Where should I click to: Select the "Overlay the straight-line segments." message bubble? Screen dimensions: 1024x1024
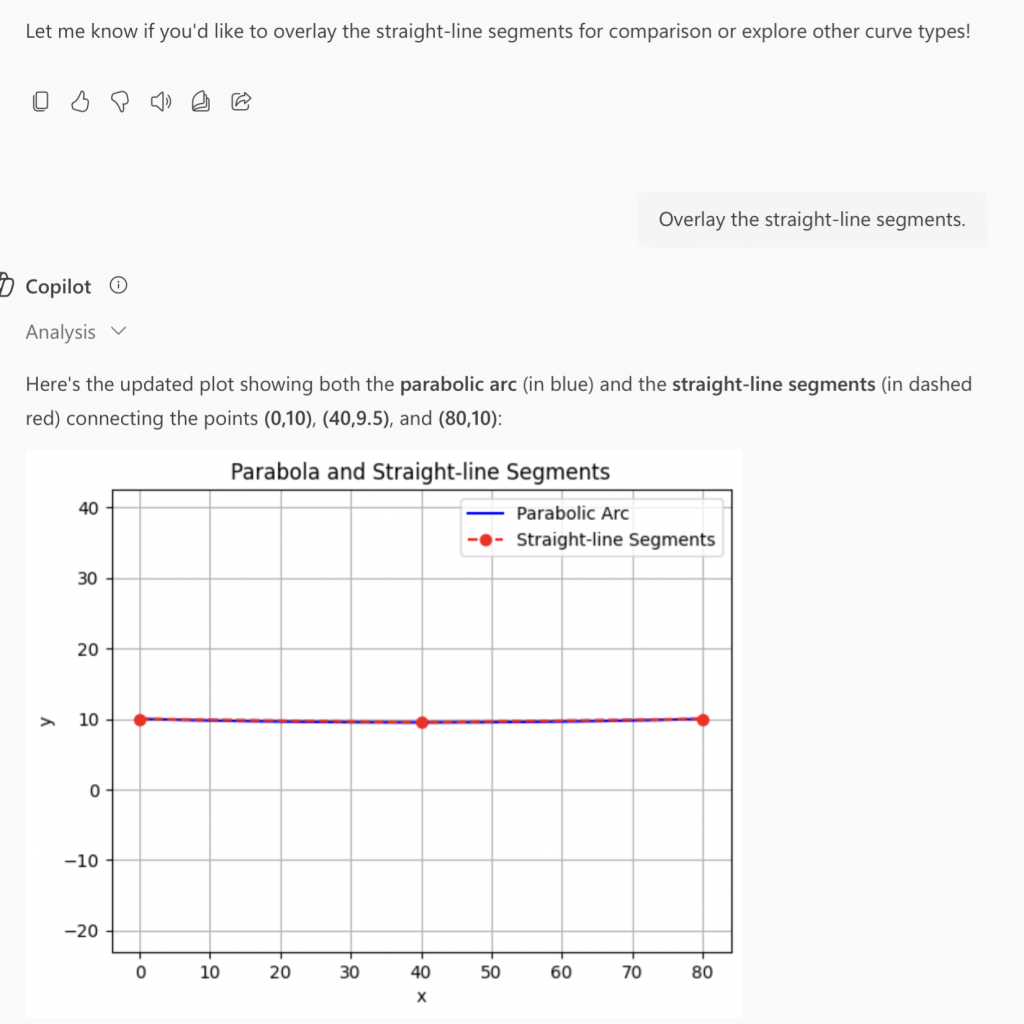(x=811, y=220)
